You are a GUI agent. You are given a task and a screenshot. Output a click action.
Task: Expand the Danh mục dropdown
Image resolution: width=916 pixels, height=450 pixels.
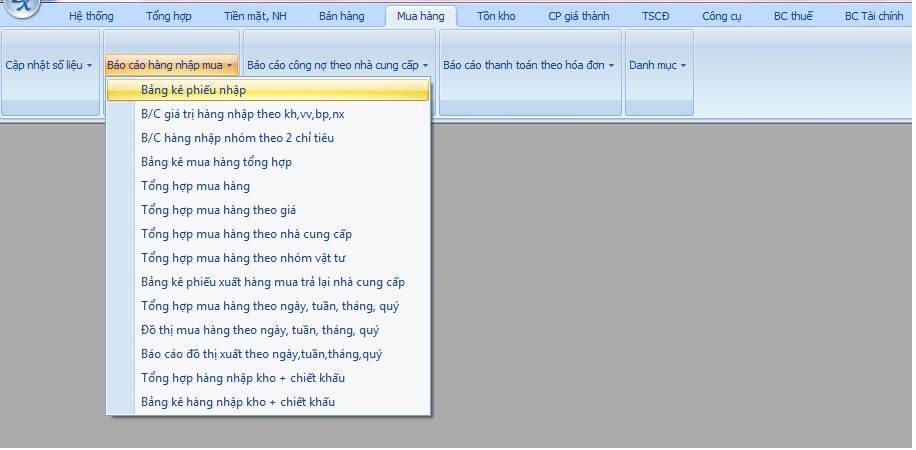657,65
